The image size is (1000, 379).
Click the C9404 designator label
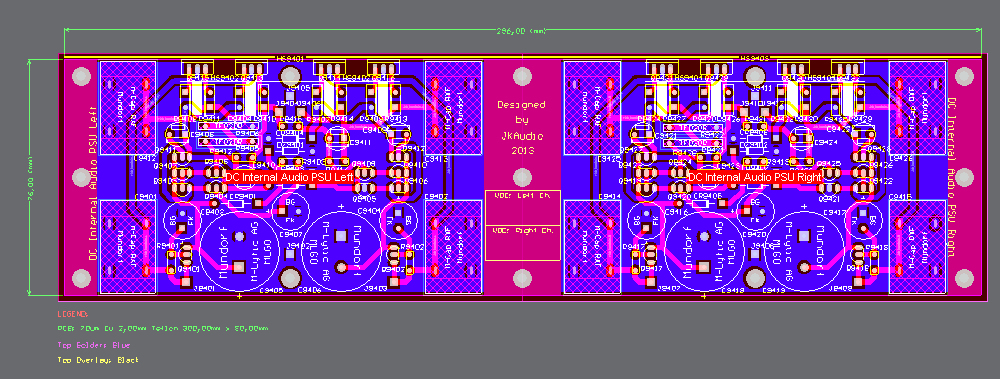tap(369, 210)
